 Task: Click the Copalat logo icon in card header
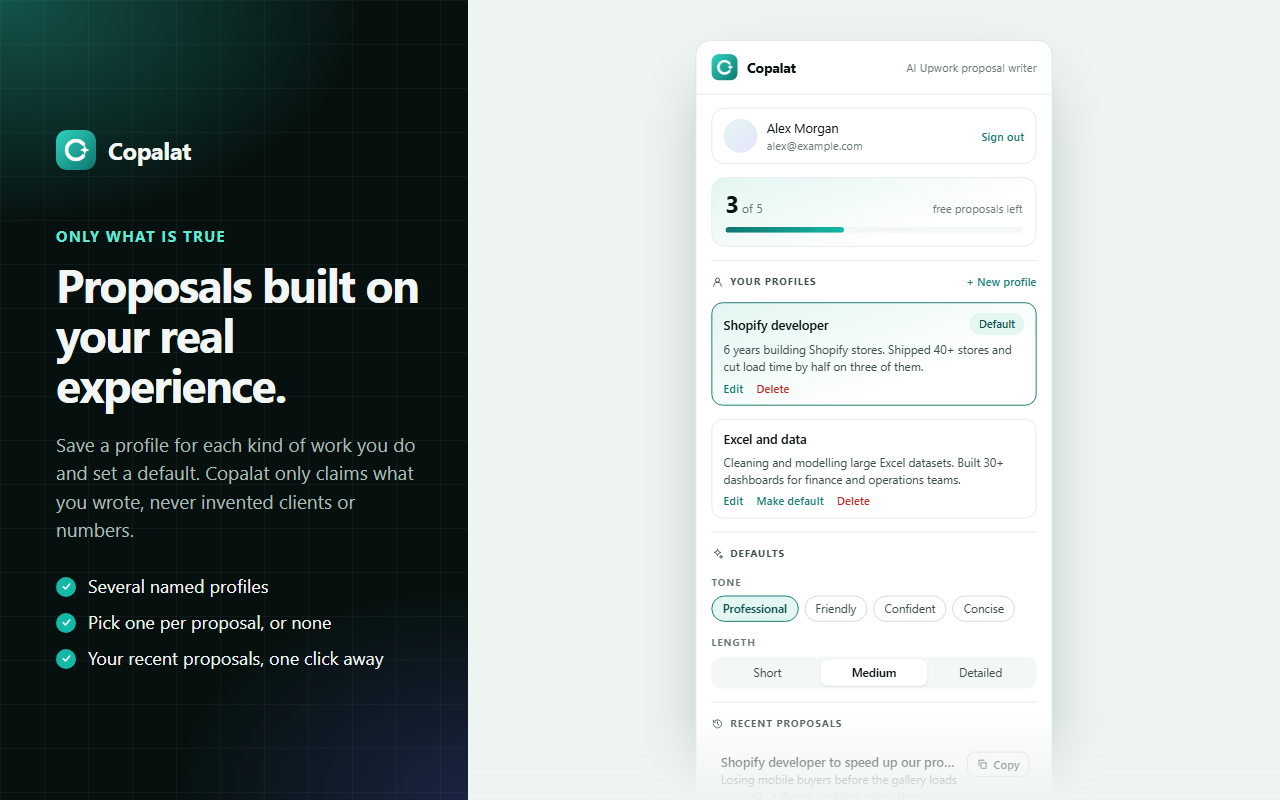click(x=724, y=67)
